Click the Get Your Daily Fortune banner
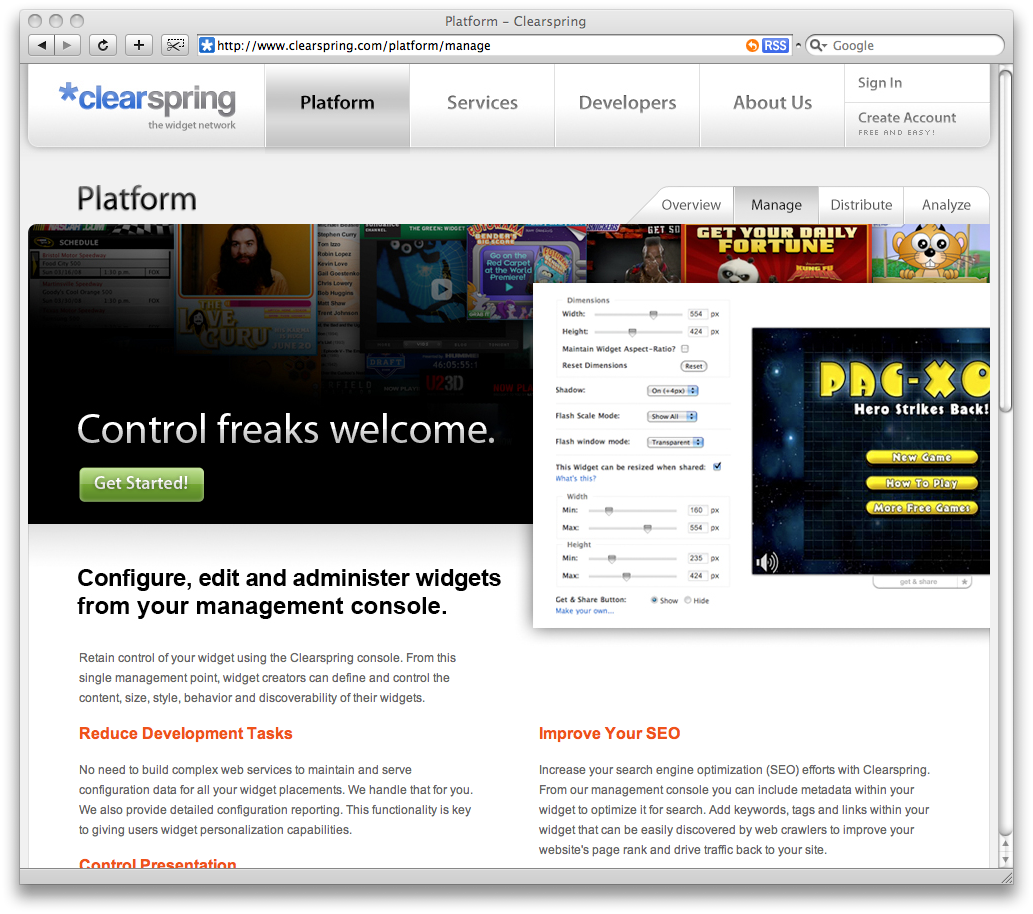Viewport: 1033px width, 914px height. pos(777,254)
